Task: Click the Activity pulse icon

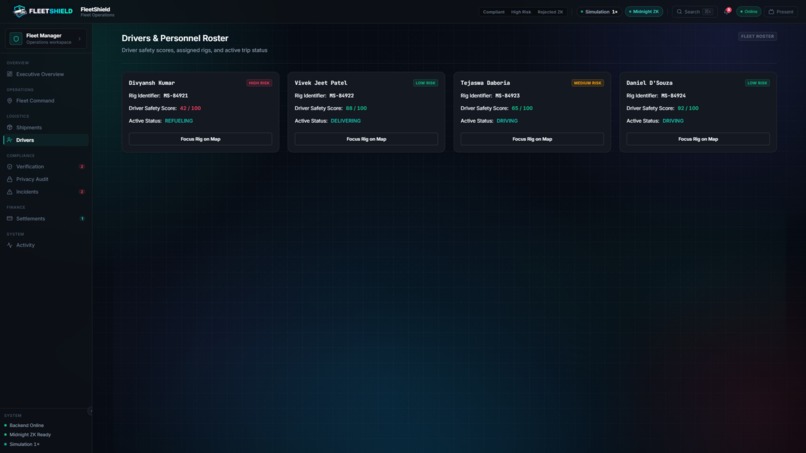Action: (9, 245)
